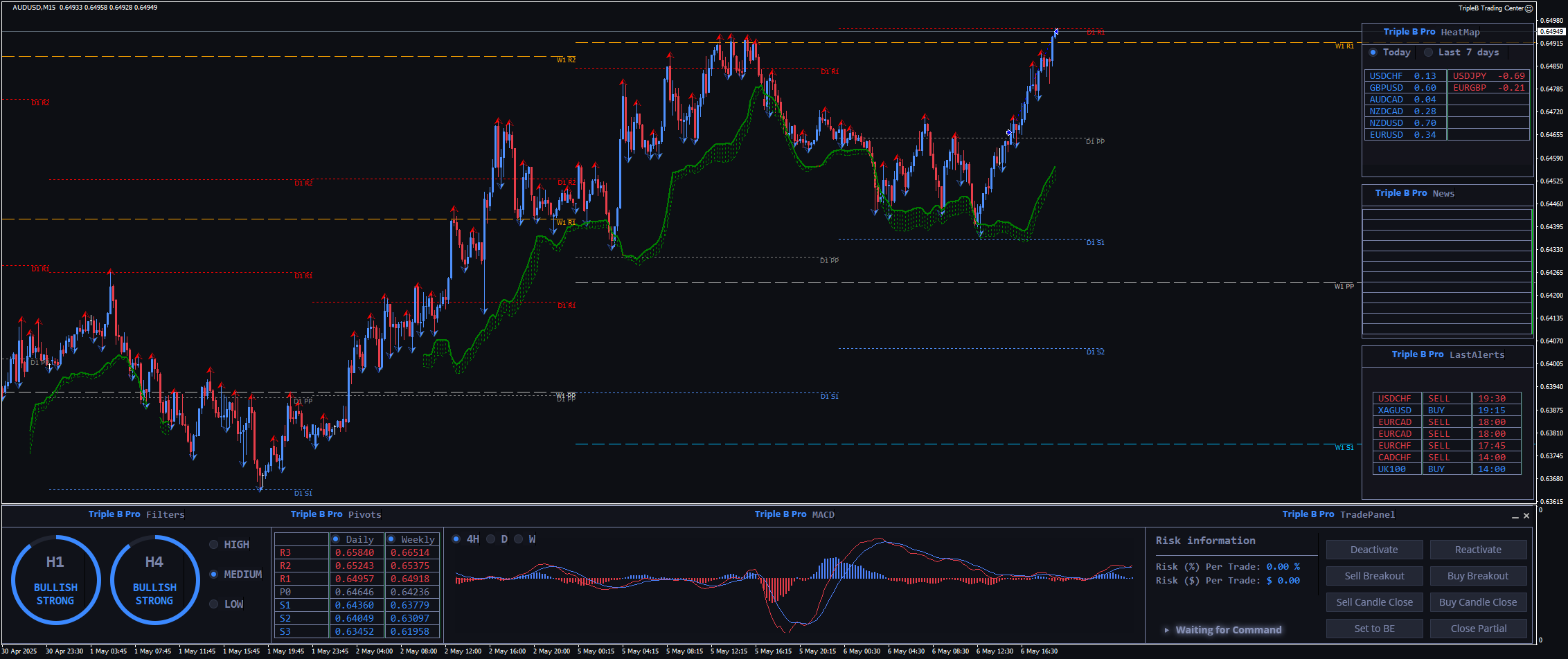The width and height of the screenshot is (1568, 659).
Task: Click the Buy Breakout button
Action: coord(1478,576)
